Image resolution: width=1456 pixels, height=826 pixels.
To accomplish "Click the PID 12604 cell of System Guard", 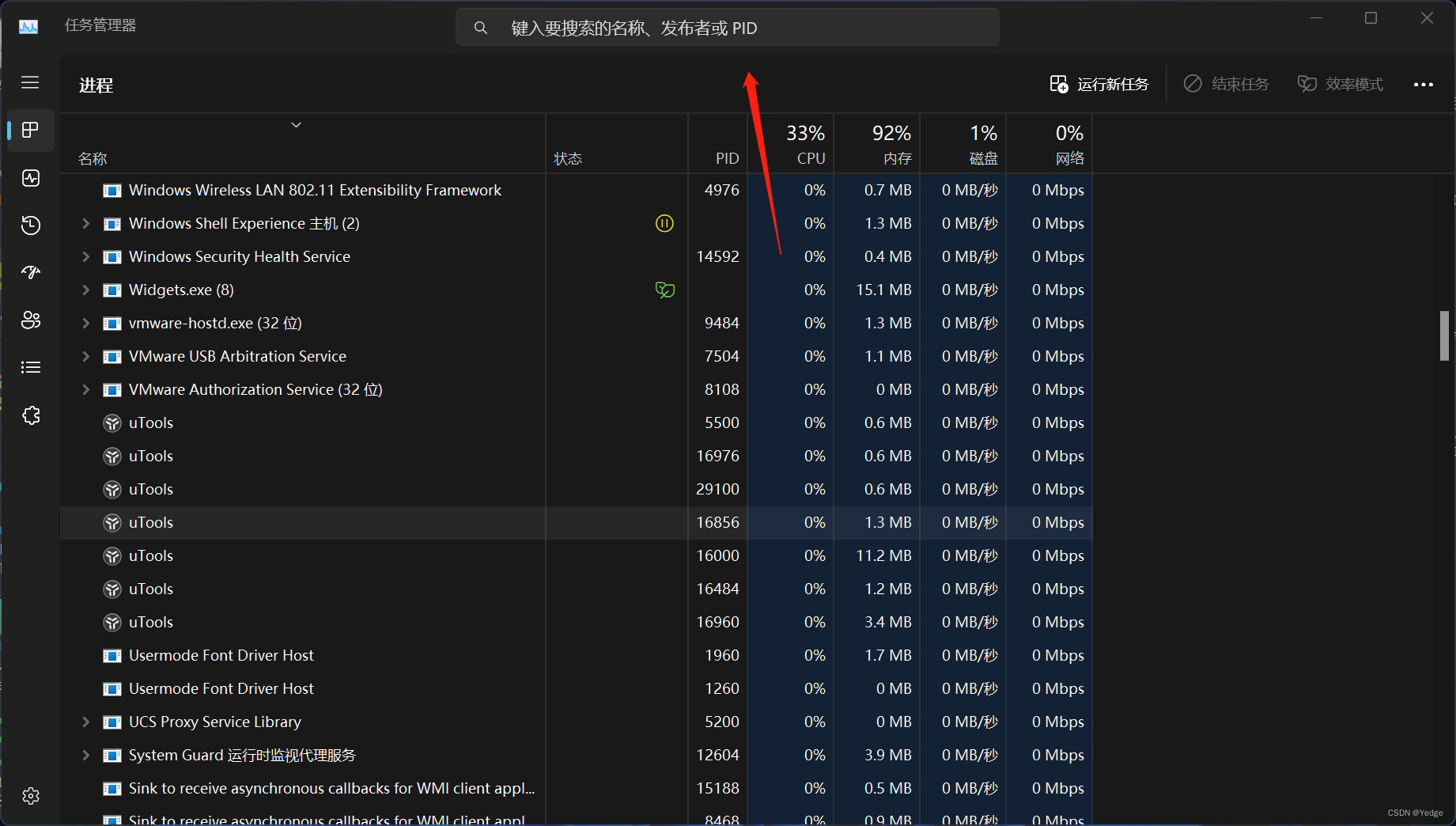I will point(717,755).
